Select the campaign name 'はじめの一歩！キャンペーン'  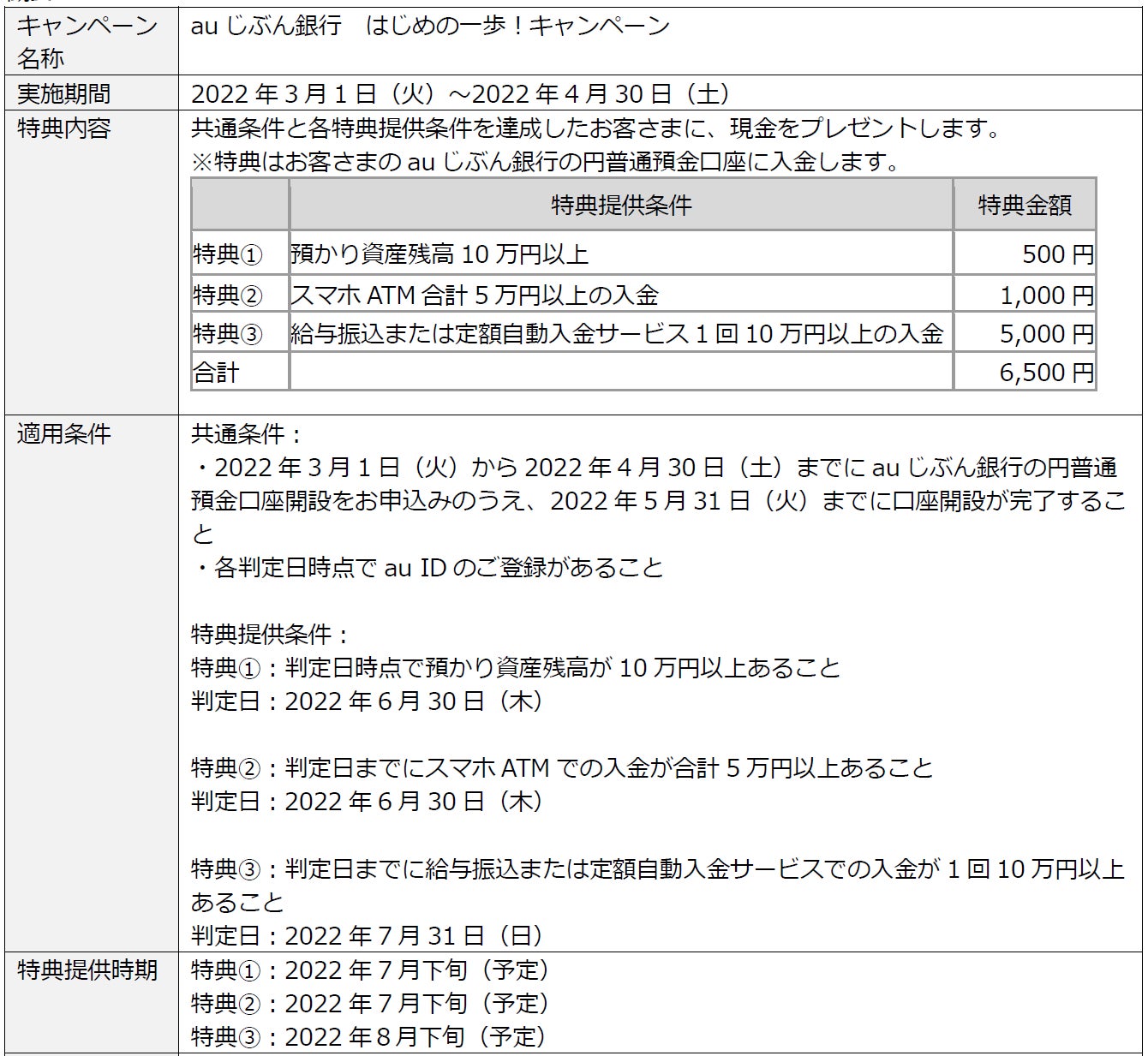click(x=517, y=27)
